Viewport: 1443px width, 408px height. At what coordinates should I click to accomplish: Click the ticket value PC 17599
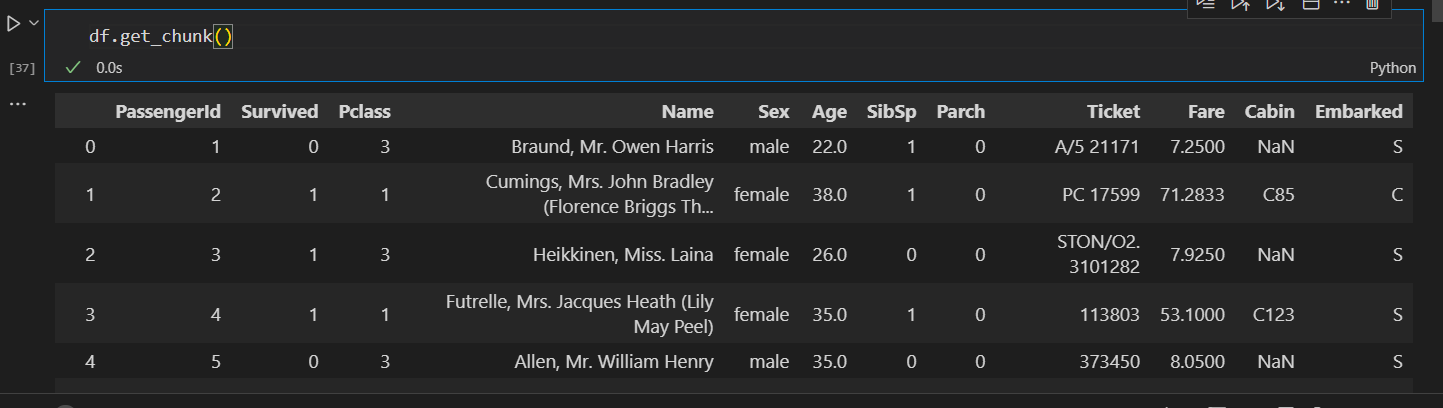tap(1100, 195)
